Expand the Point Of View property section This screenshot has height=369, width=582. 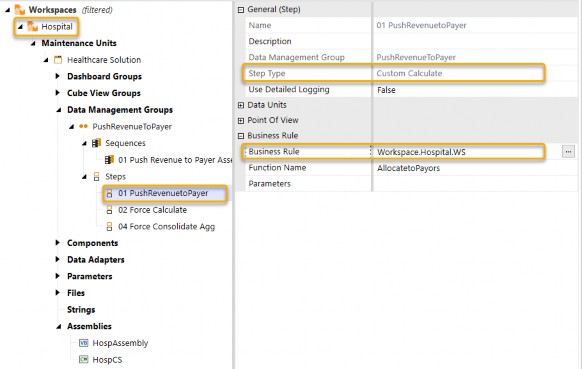click(x=241, y=121)
